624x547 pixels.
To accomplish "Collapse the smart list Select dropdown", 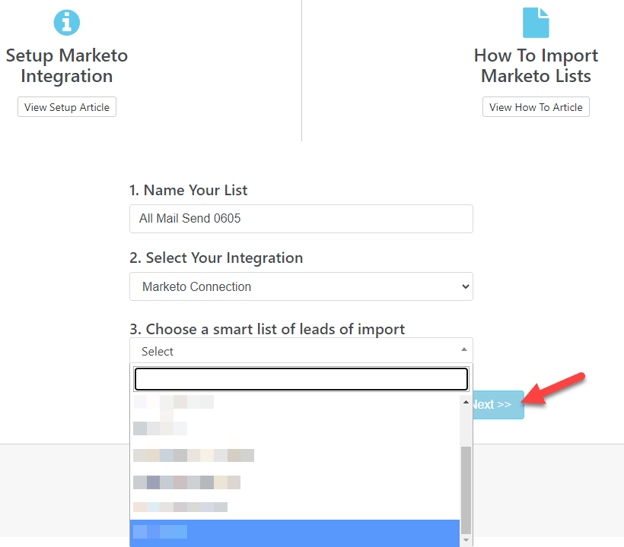I will point(301,351).
